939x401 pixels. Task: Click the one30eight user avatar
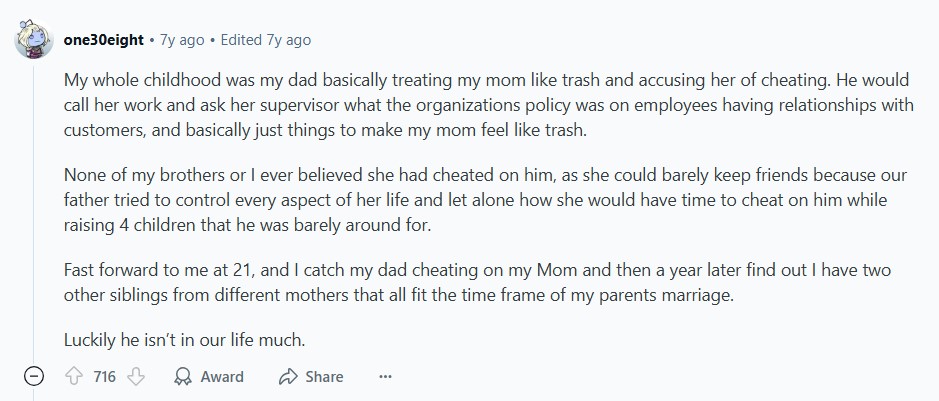[x=32, y=38]
